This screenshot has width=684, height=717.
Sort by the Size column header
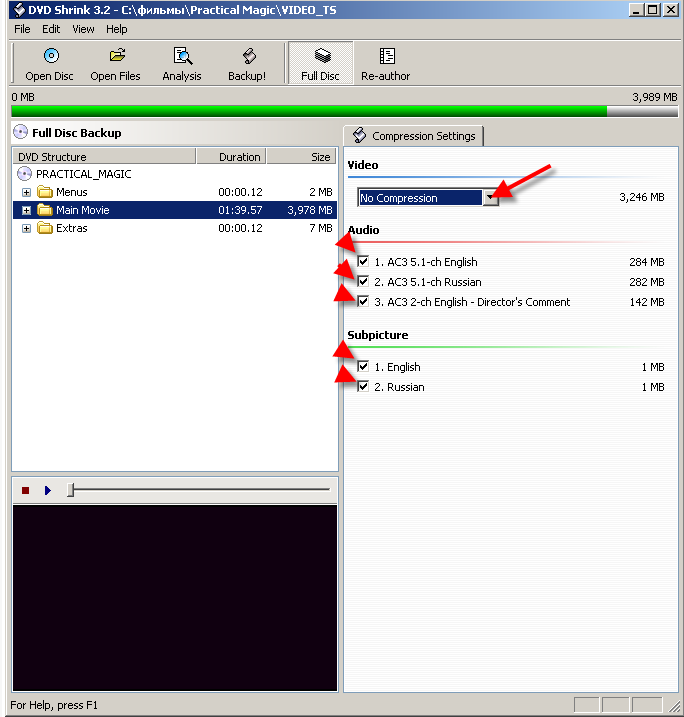click(301, 156)
